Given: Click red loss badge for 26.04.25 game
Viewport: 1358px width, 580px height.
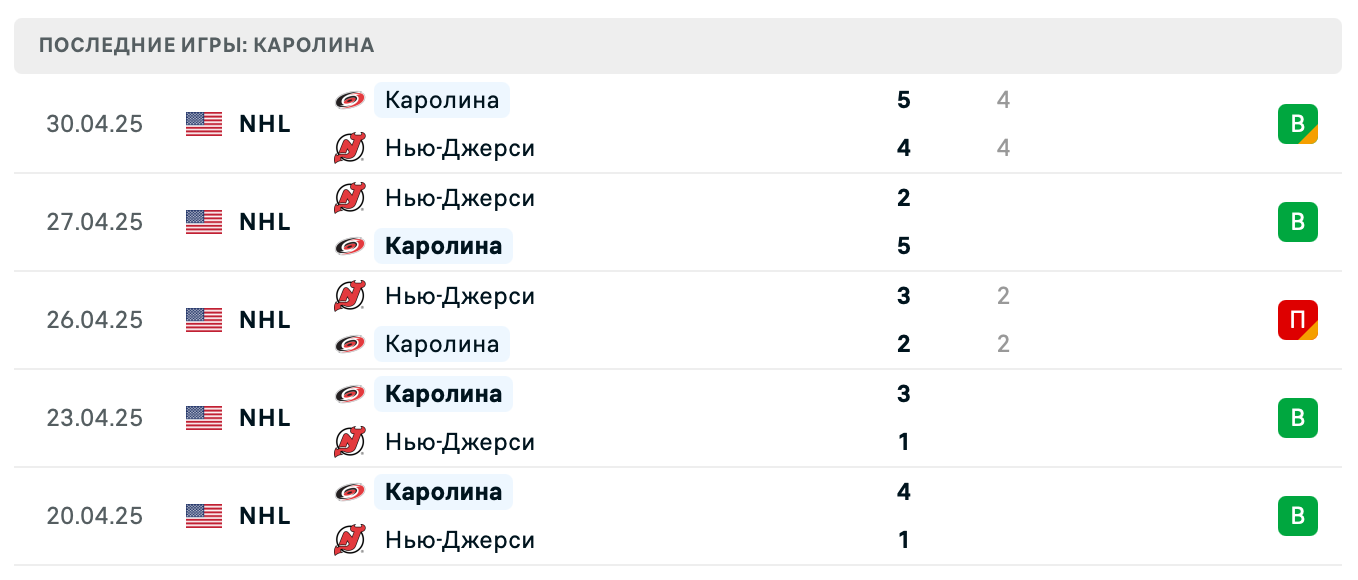Looking at the screenshot, I should click(1297, 320).
